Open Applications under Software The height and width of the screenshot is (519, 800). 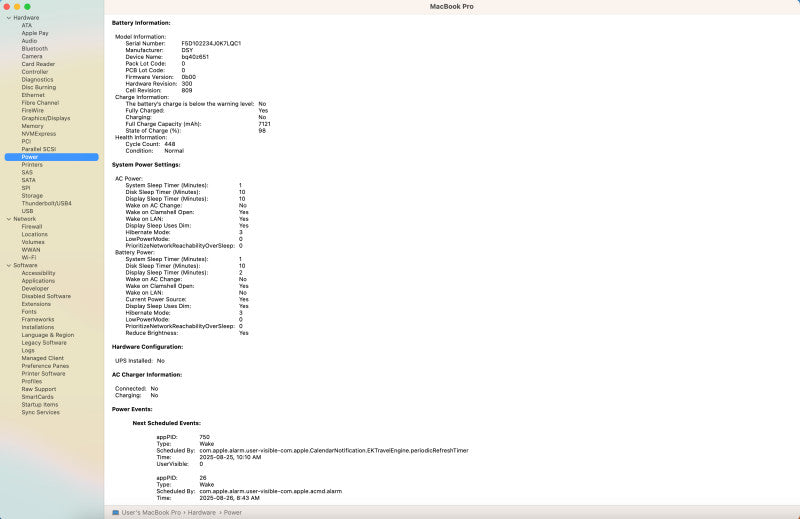pos(38,281)
